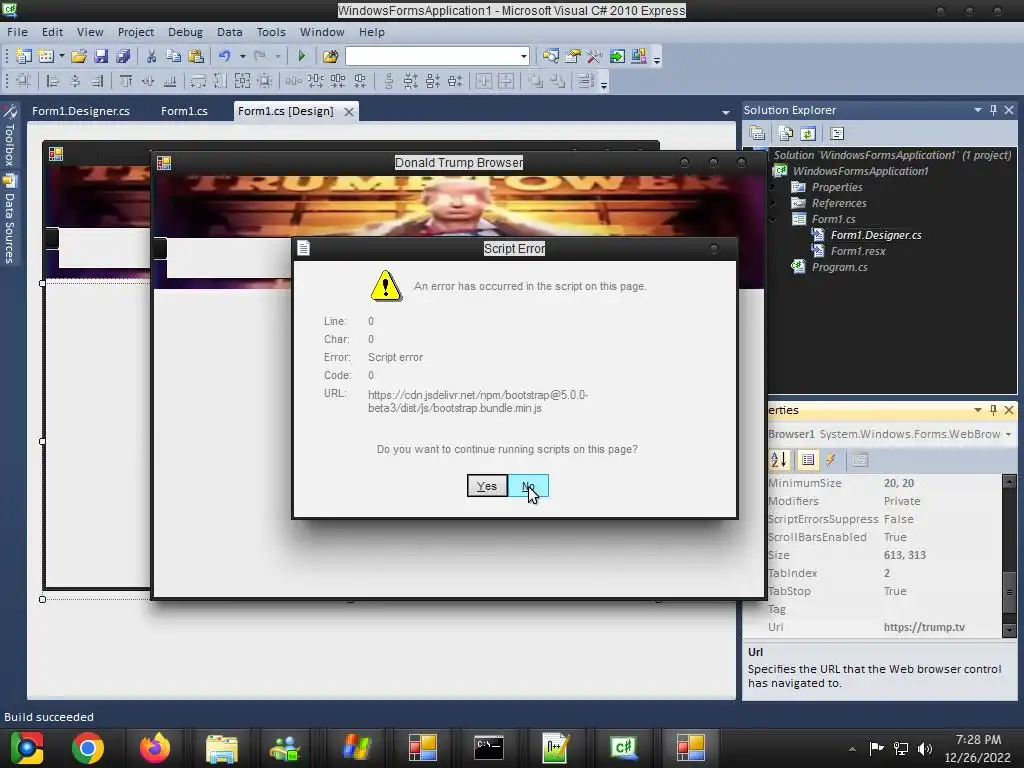Open the document tabs list dropdown arrow
Image resolution: width=1024 pixels, height=768 pixels.
coord(726,113)
